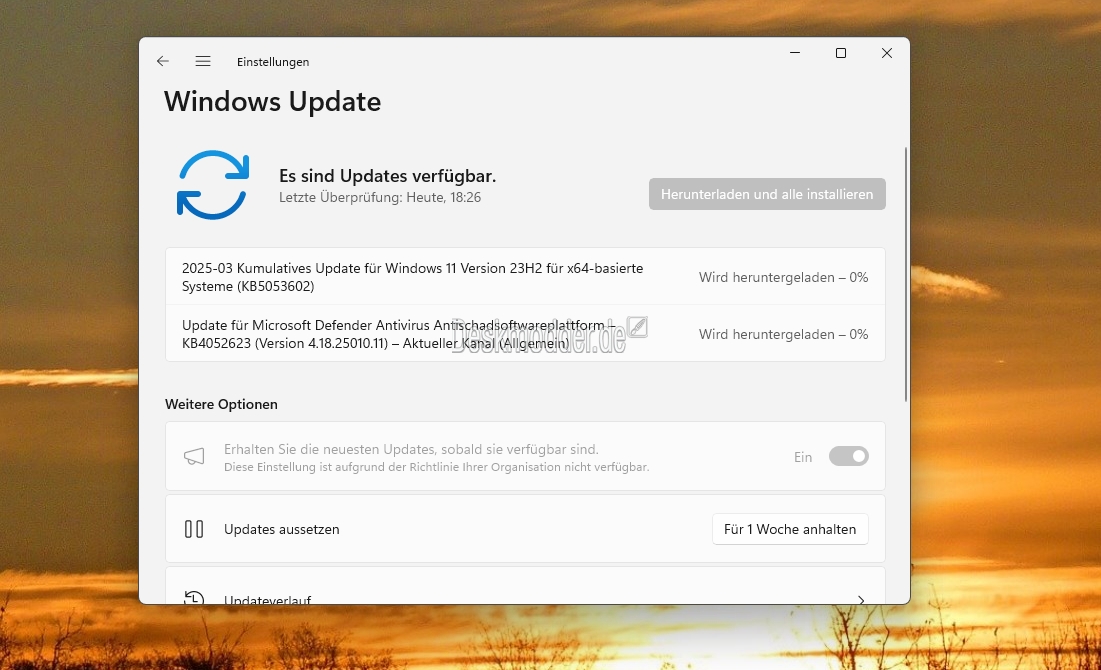Image resolution: width=1101 pixels, height=670 pixels.
Task: Click the Es sind Updates verfügbar heading
Action: 388,176
